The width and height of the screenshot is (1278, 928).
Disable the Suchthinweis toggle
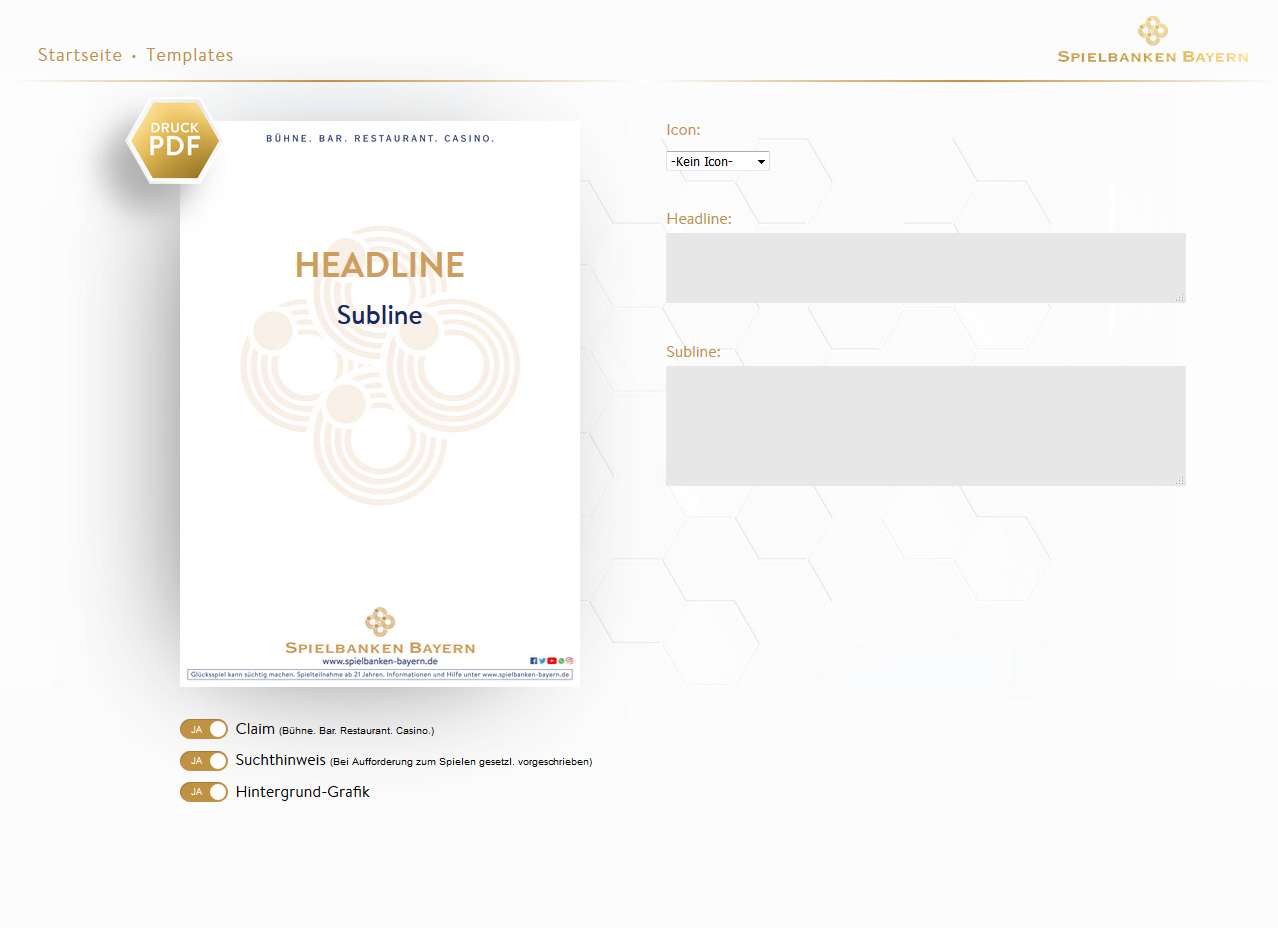(204, 761)
